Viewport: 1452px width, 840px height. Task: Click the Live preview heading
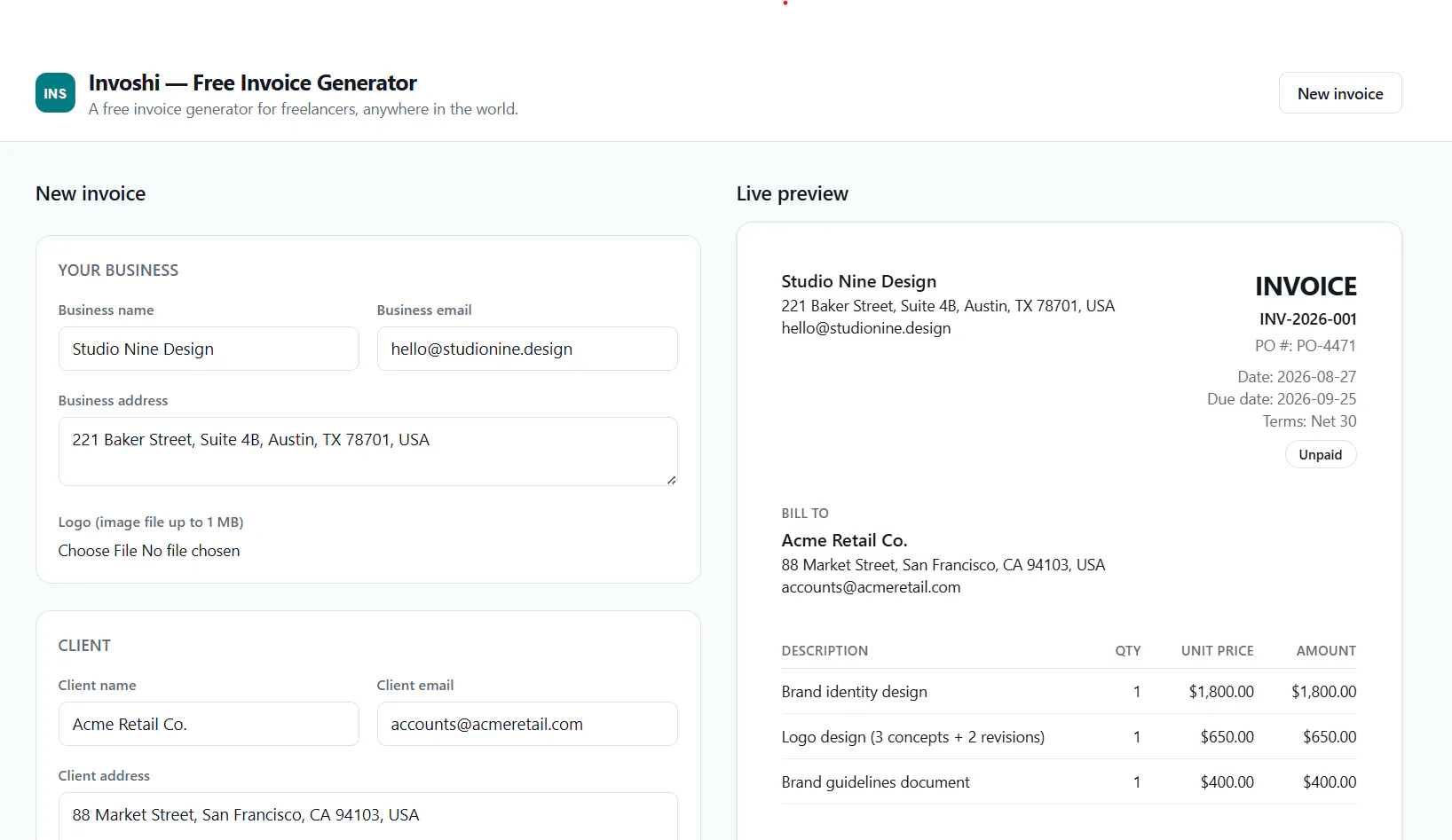793,193
